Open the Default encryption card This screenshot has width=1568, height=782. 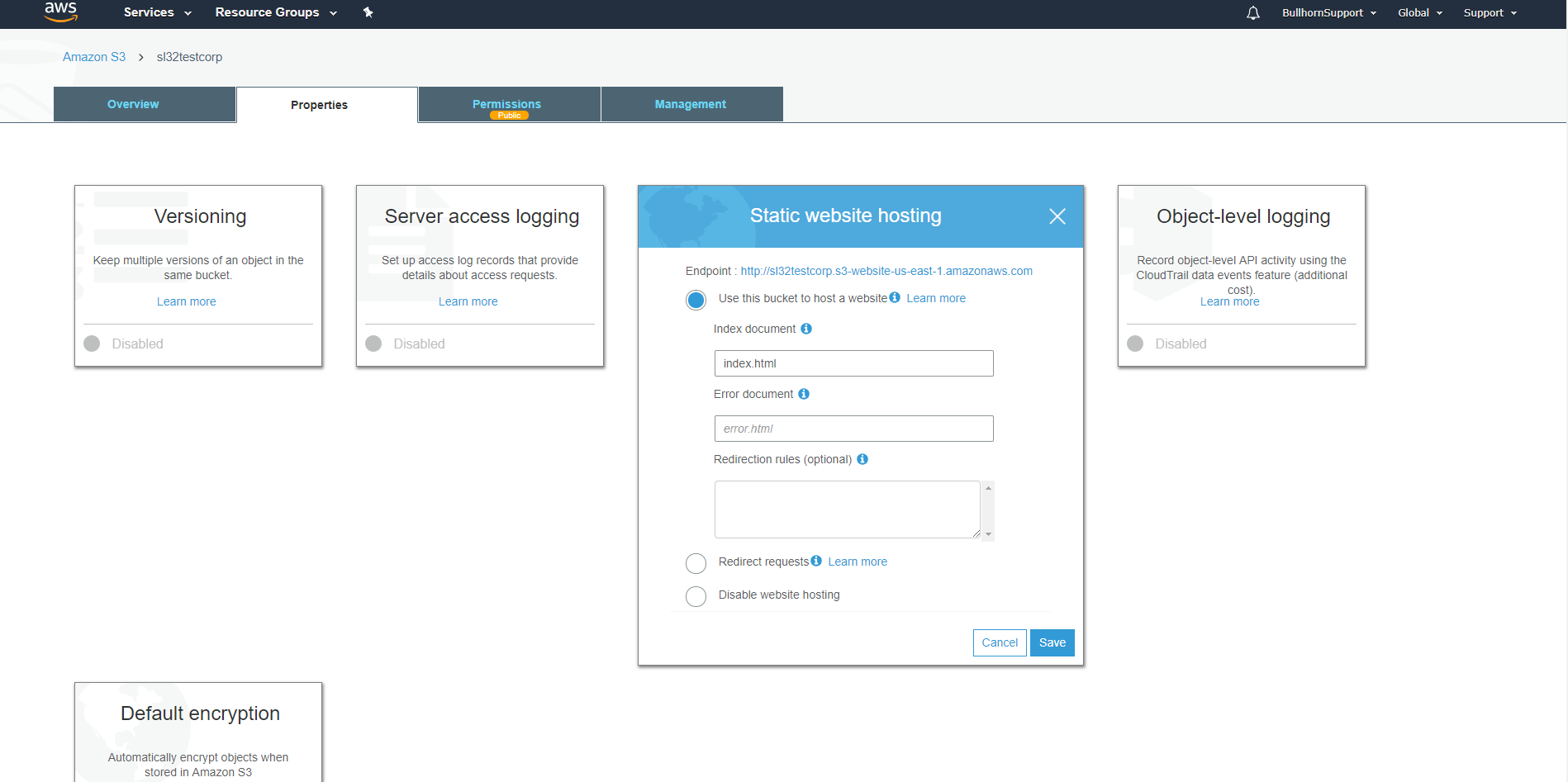[198, 732]
